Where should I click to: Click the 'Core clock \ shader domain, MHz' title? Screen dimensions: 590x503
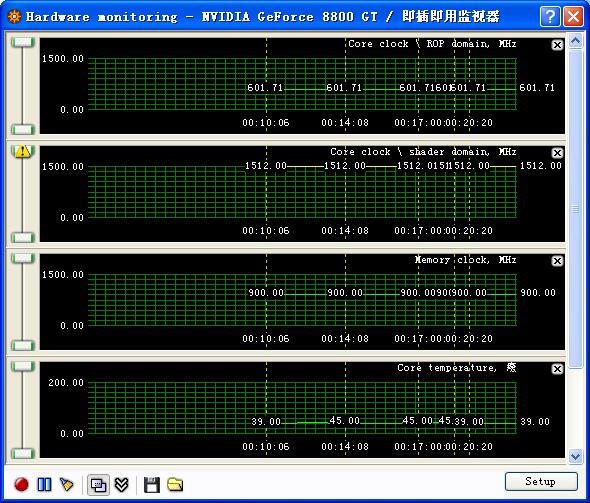(x=423, y=152)
